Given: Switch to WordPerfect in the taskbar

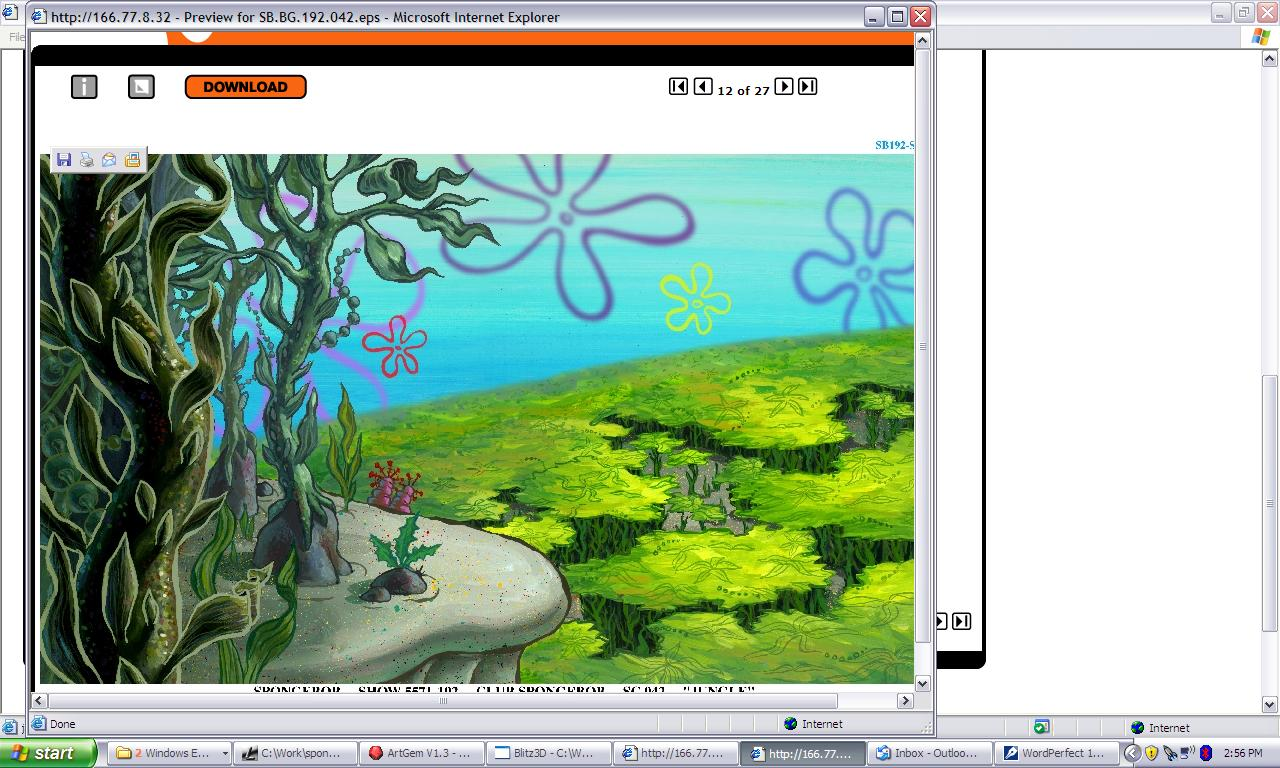Looking at the screenshot, I should (1058, 753).
